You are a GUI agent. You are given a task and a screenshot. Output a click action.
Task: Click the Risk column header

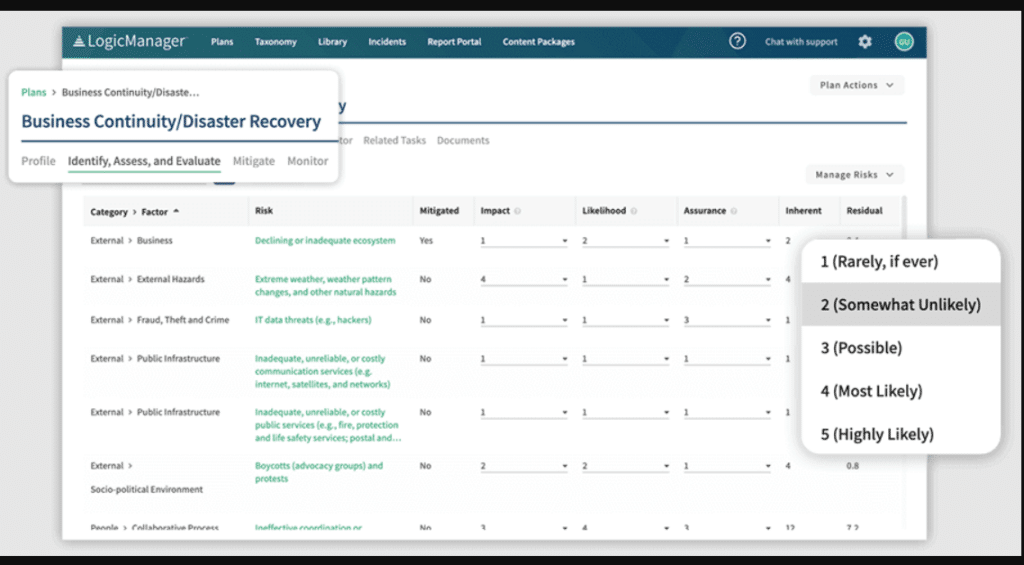[264, 211]
